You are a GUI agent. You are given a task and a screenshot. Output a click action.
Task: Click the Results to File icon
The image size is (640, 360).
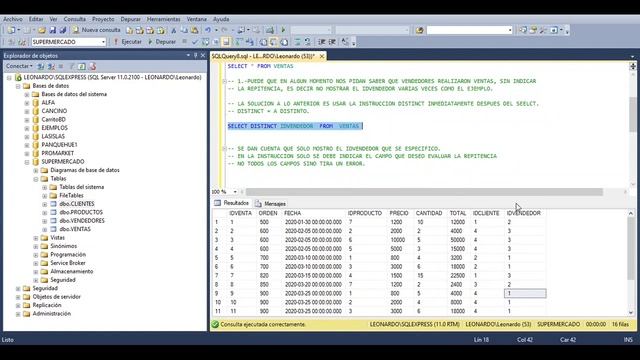[284, 42]
